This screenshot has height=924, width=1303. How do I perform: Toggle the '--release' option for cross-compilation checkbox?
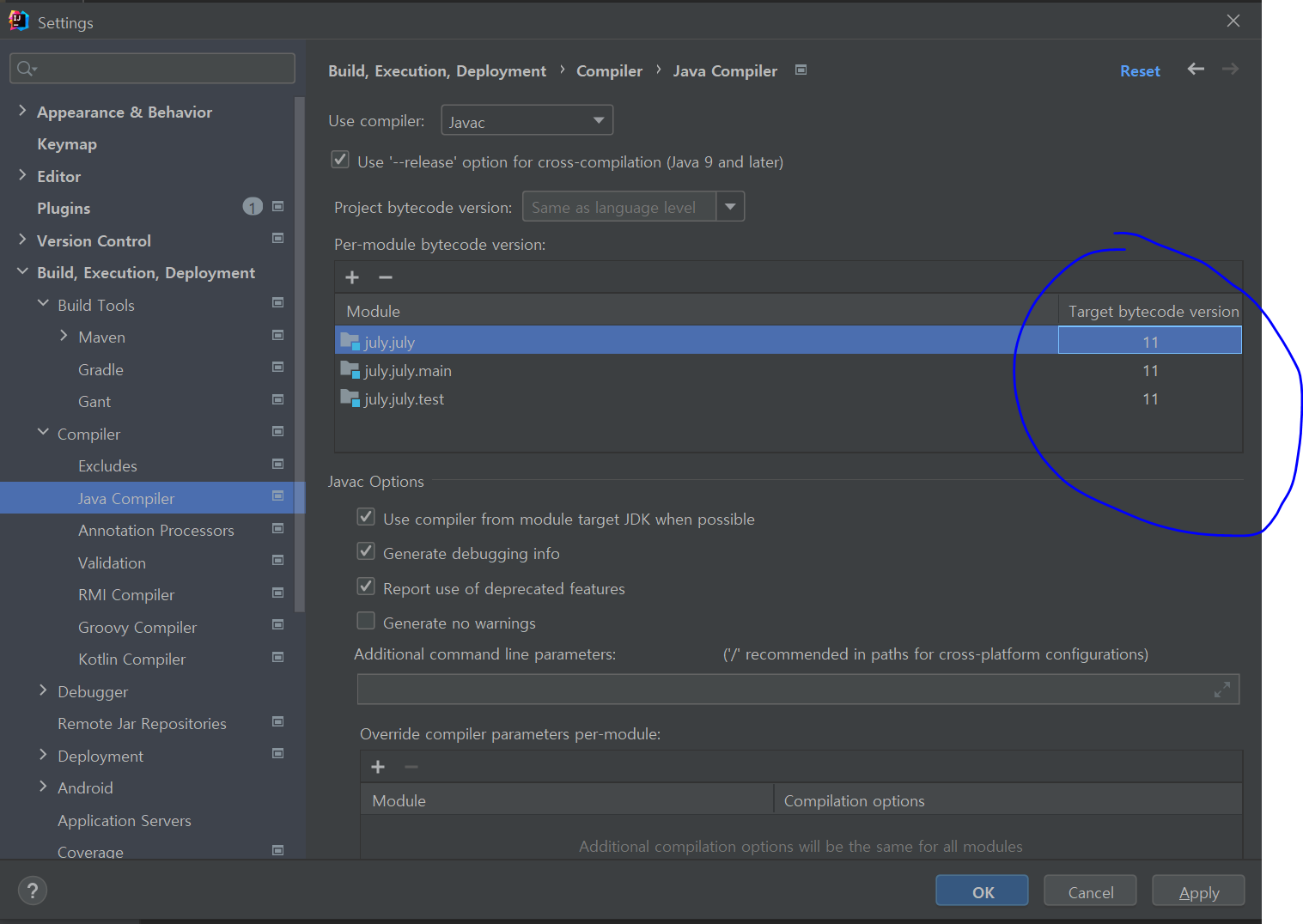tap(340, 160)
